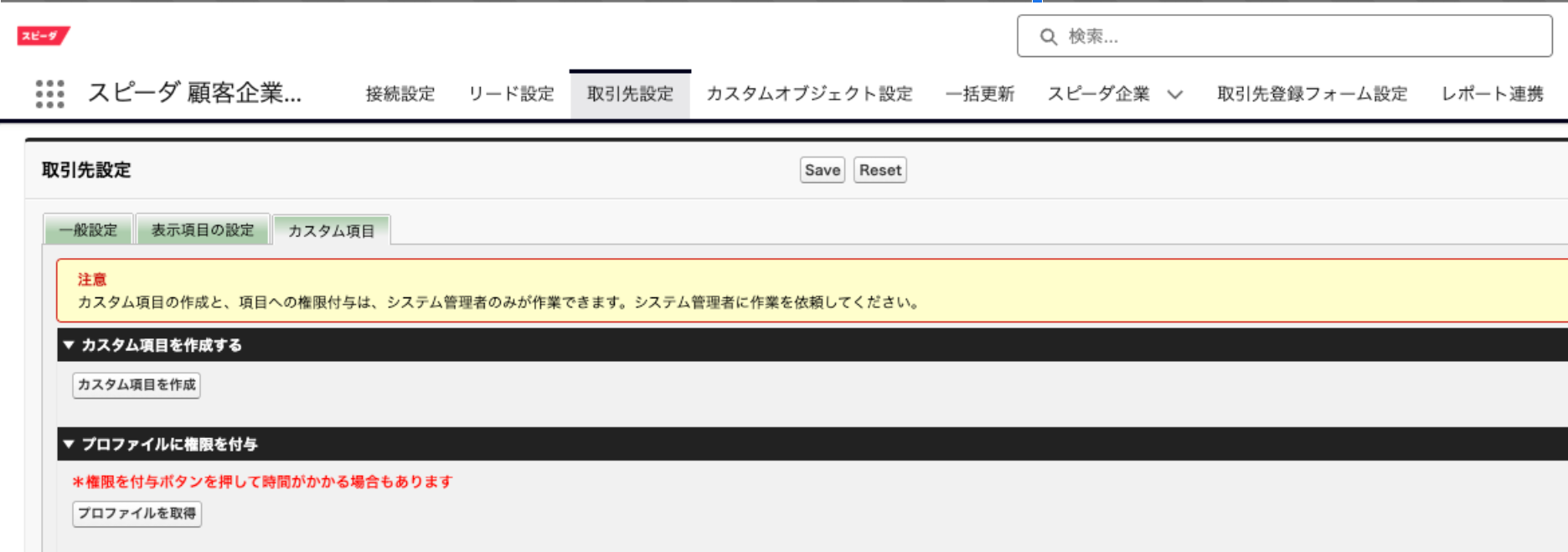1568x552 pixels.
Task: Expand the スピーダ企業 dropdown chevron
Action: tap(1175, 95)
